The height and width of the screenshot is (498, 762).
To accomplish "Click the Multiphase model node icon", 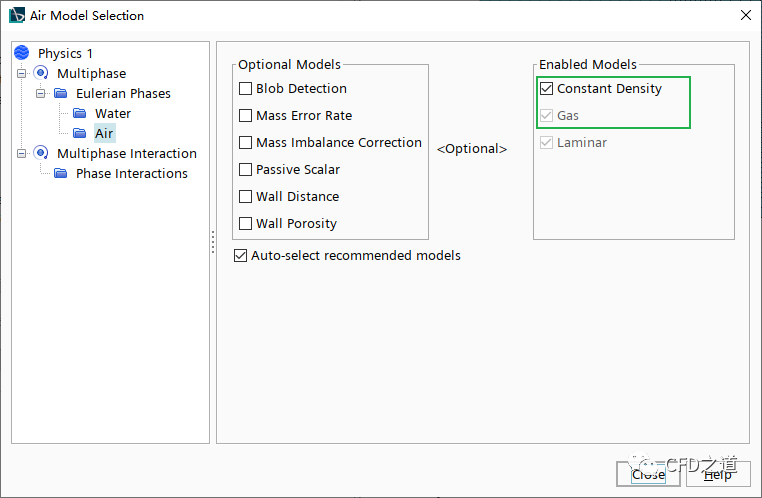I will (x=41, y=73).
